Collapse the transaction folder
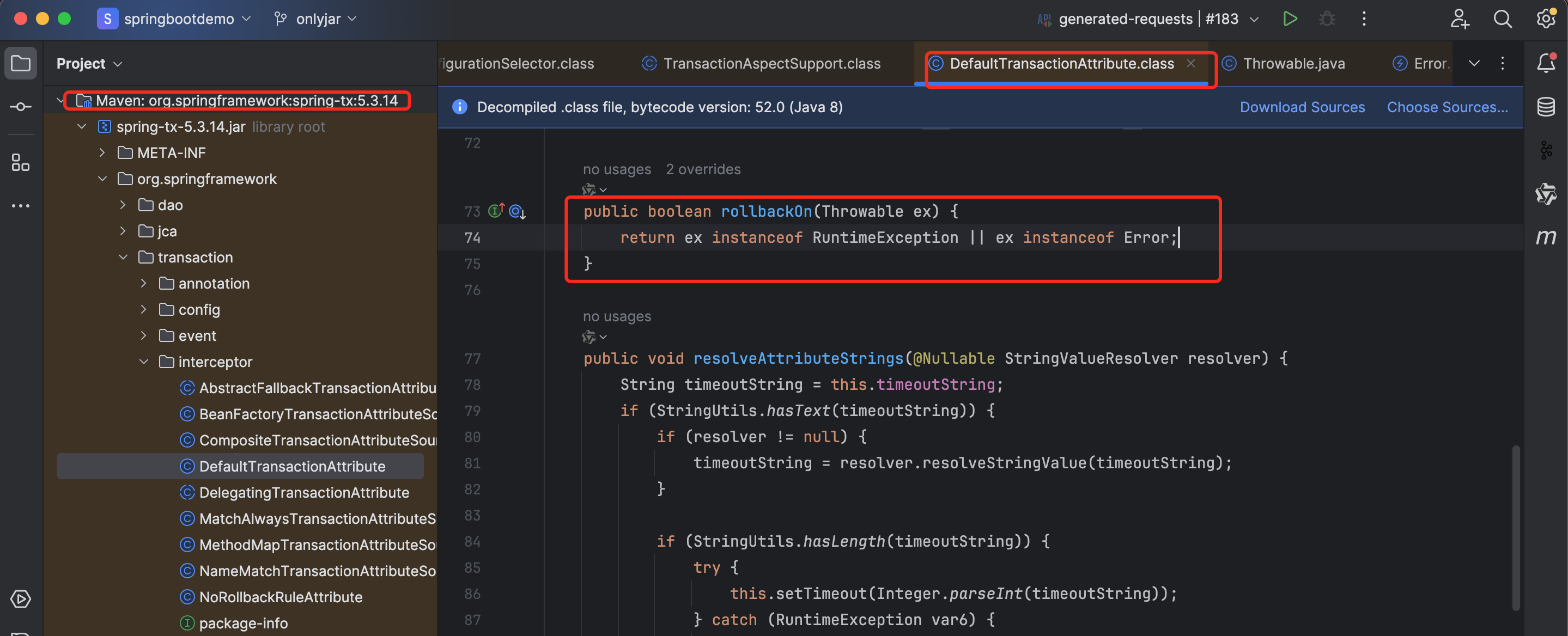The width and height of the screenshot is (1568, 636). pos(123,258)
